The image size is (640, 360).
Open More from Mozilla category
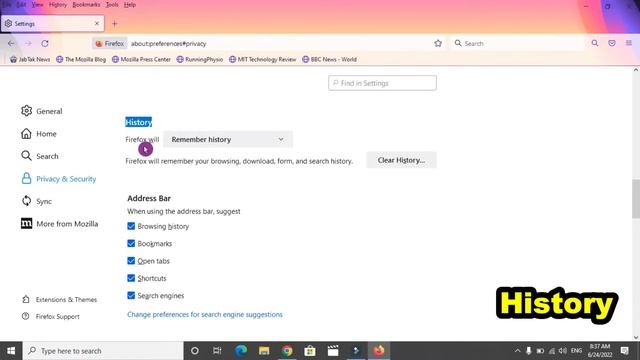click(x=60, y=224)
